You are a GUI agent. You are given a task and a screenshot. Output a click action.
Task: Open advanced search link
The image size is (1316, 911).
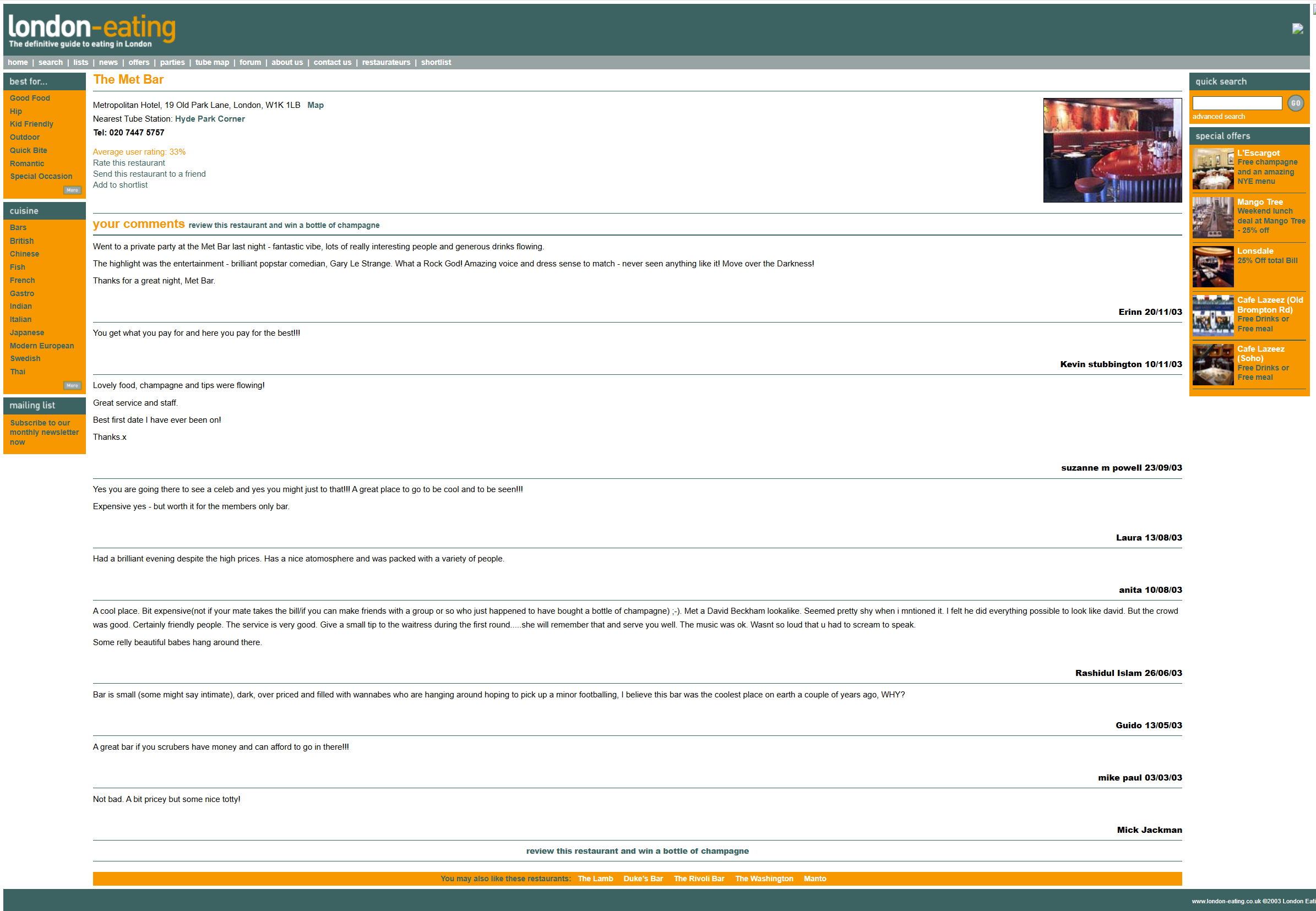(x=1219, y=117)
